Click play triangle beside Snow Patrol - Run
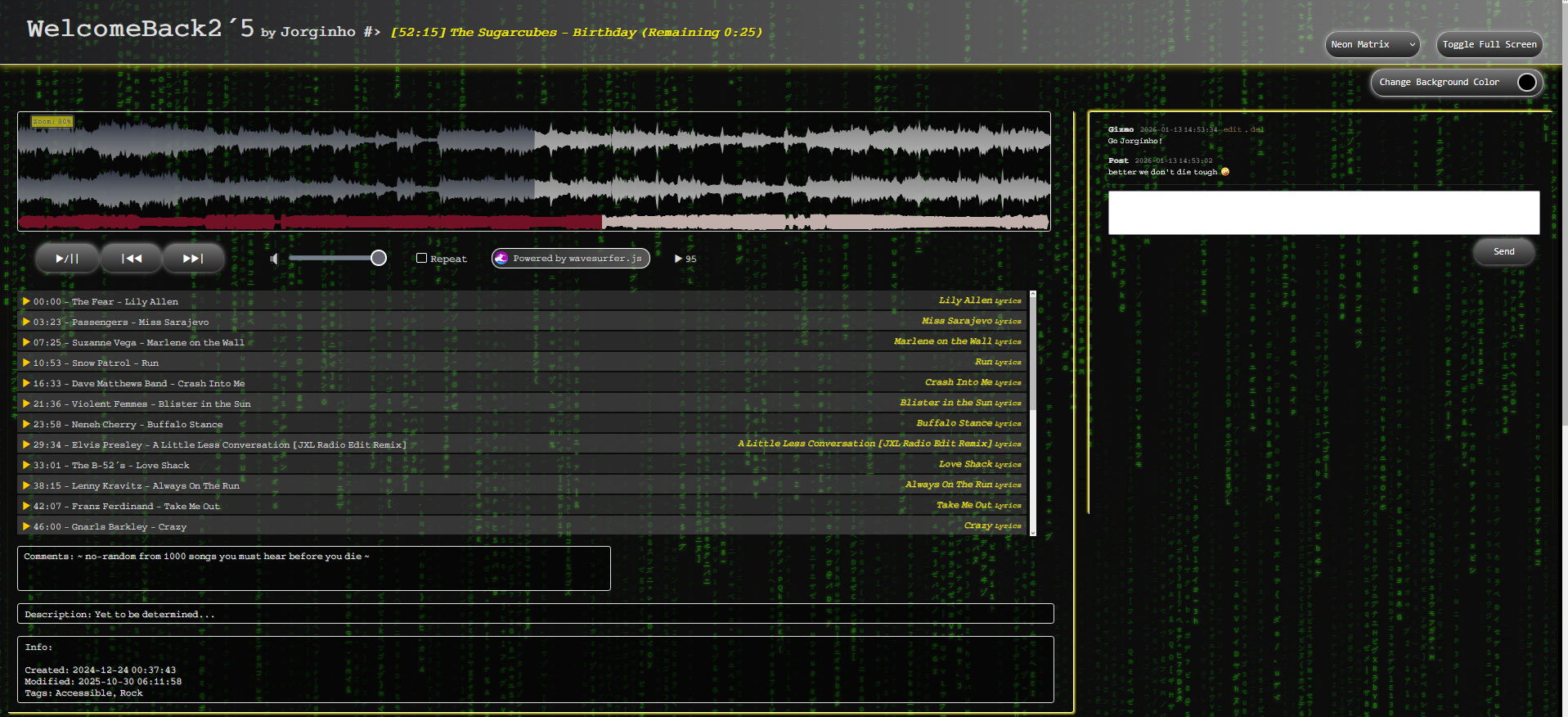This screenshot has width=1568, height=717. click(26, 363)
